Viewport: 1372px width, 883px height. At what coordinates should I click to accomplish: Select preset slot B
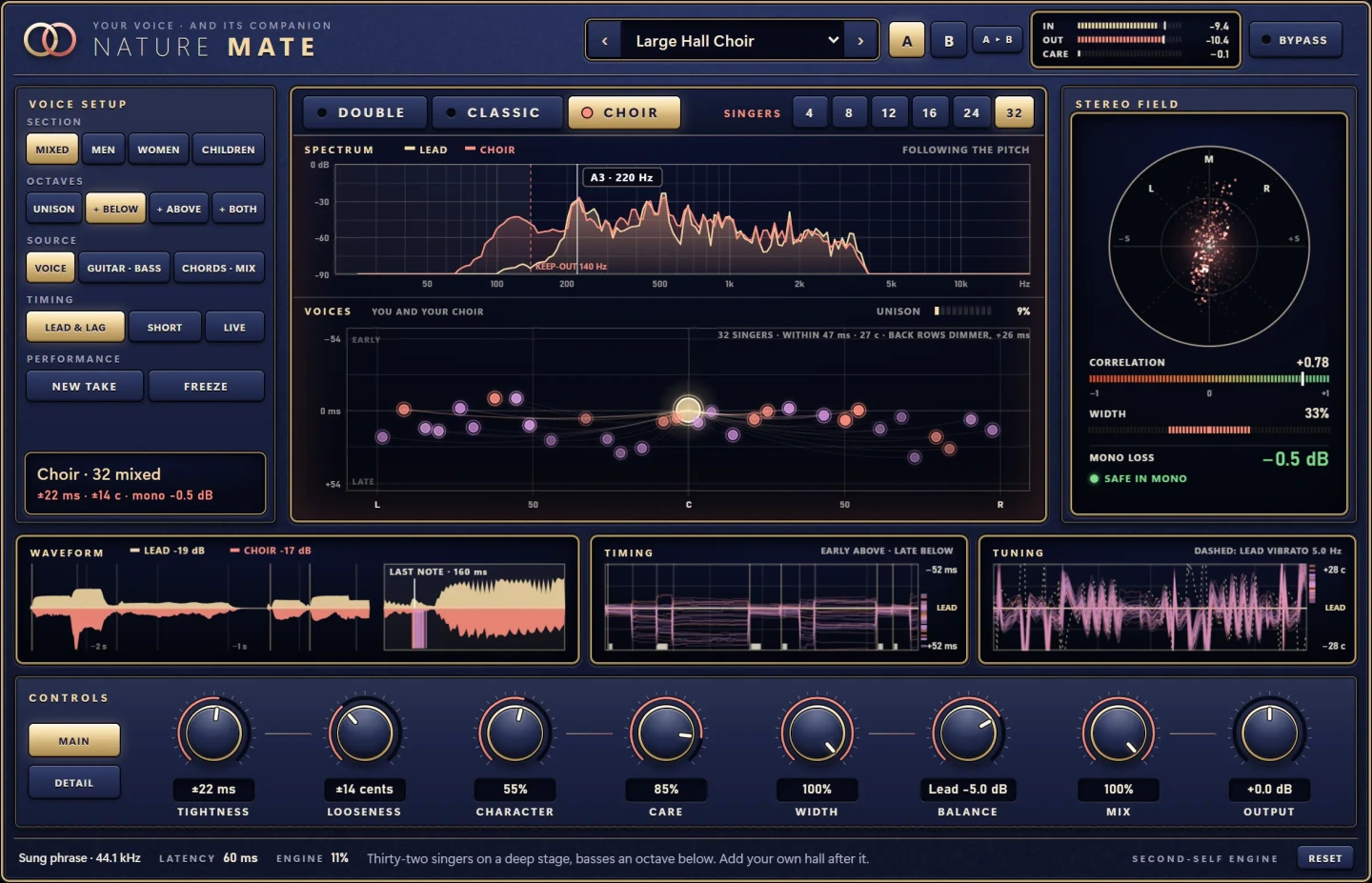pos(949,41)
